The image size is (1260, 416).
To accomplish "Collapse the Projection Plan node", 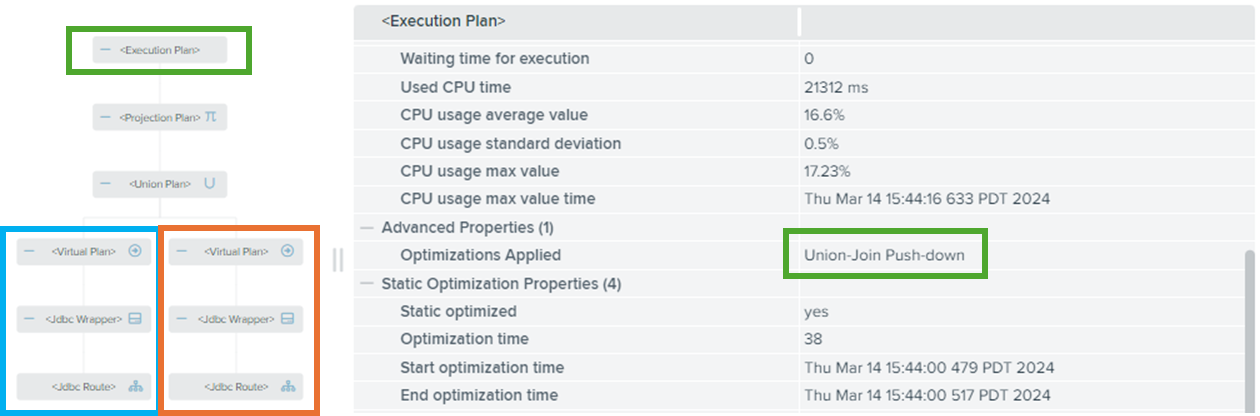I will tap(105, 117).
